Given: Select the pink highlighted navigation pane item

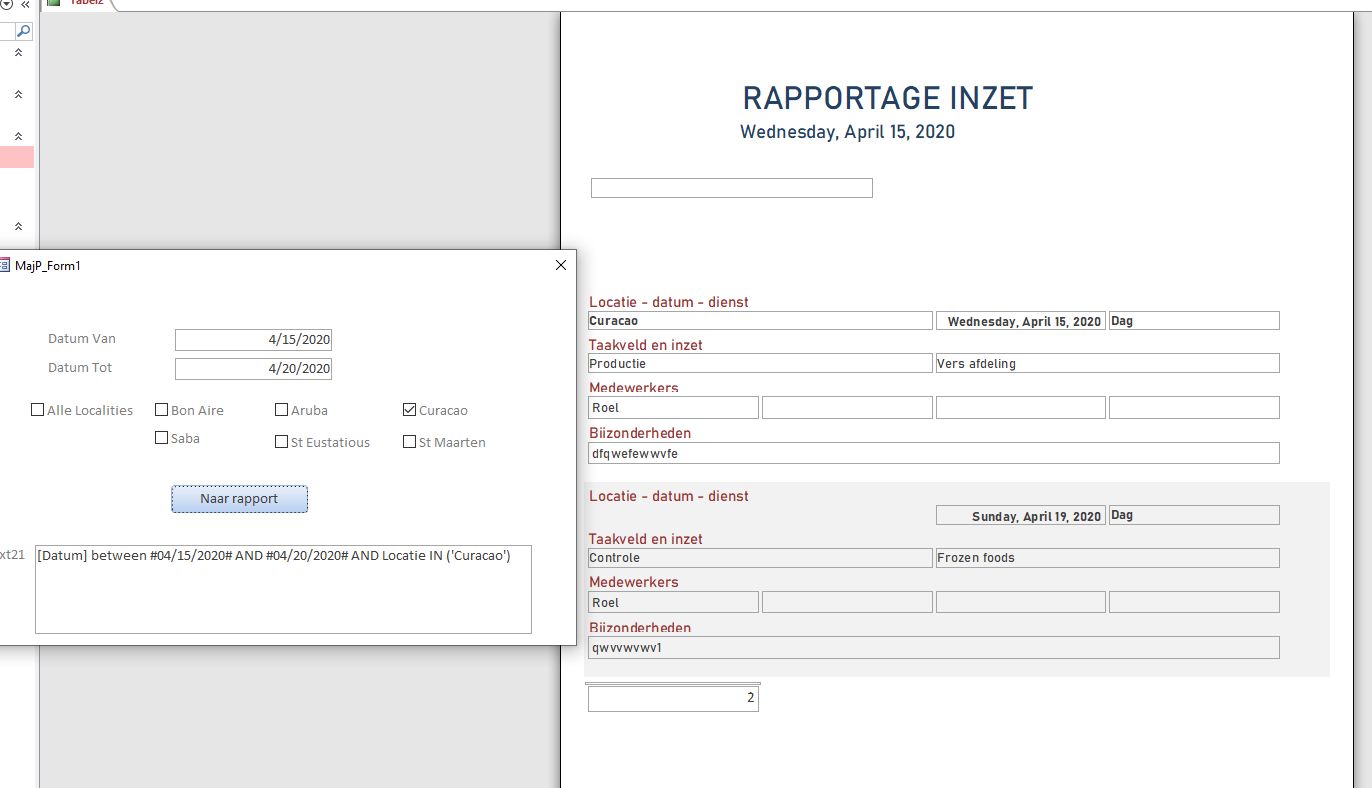Looking at the screenshot, I should pos(17,157).
